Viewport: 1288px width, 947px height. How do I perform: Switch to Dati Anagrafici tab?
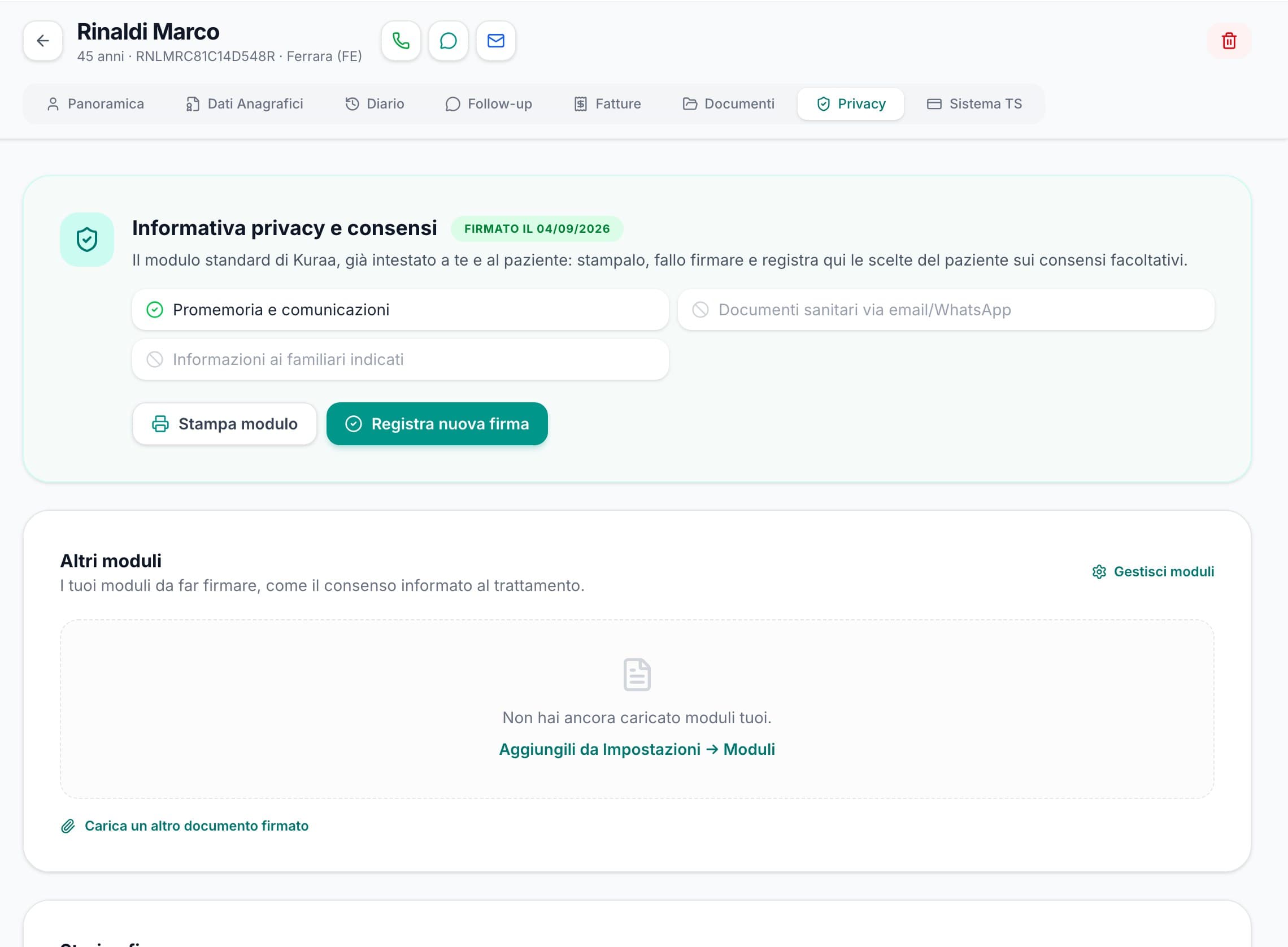244,104
